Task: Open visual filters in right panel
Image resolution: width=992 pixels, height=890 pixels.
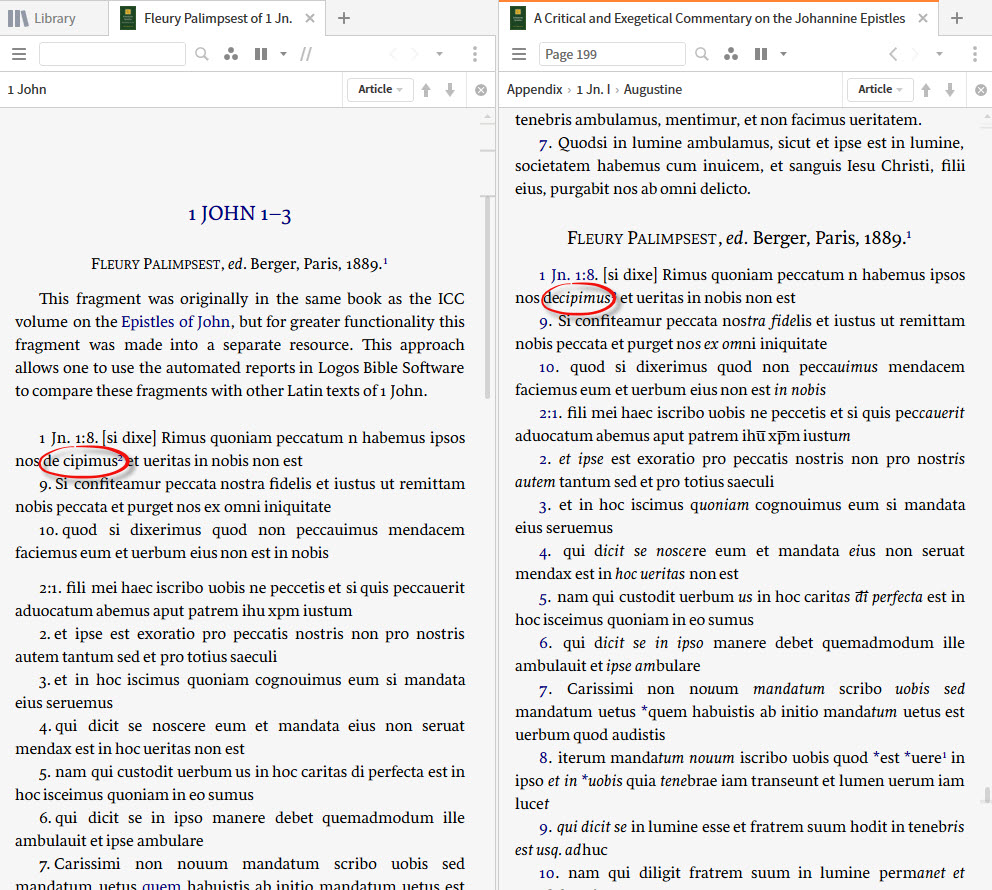Action: tap(731, 54)
